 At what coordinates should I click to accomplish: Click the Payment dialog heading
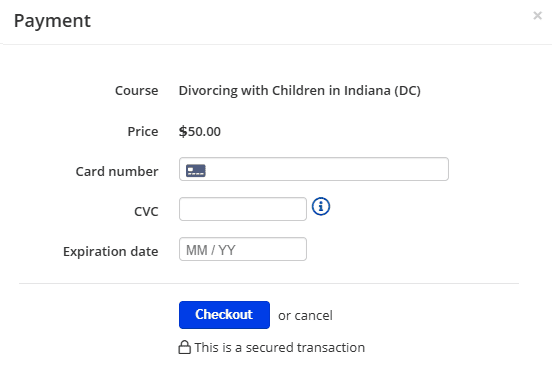(x=52, y=21)
